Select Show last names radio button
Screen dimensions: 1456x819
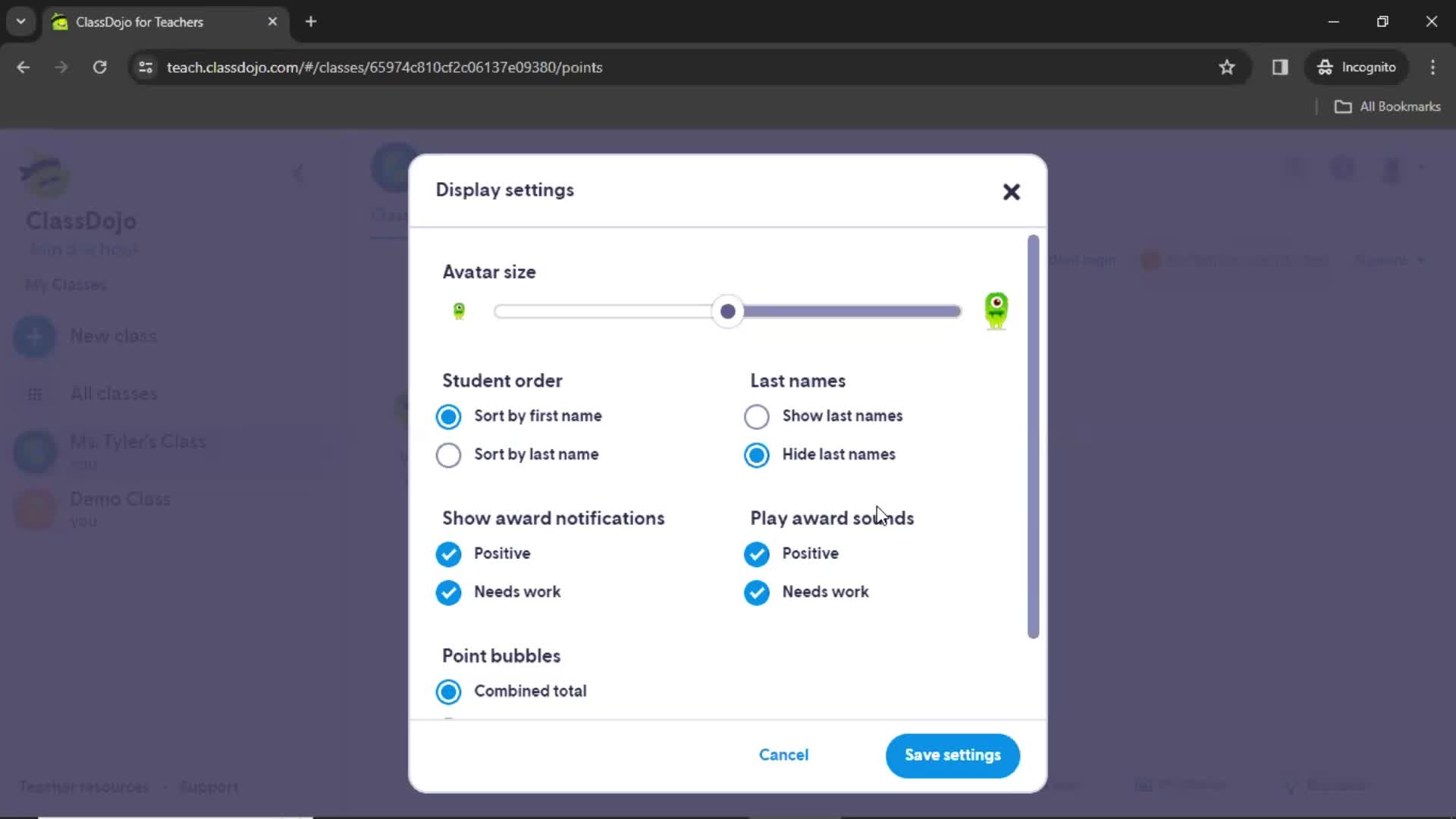pos(757,416)
